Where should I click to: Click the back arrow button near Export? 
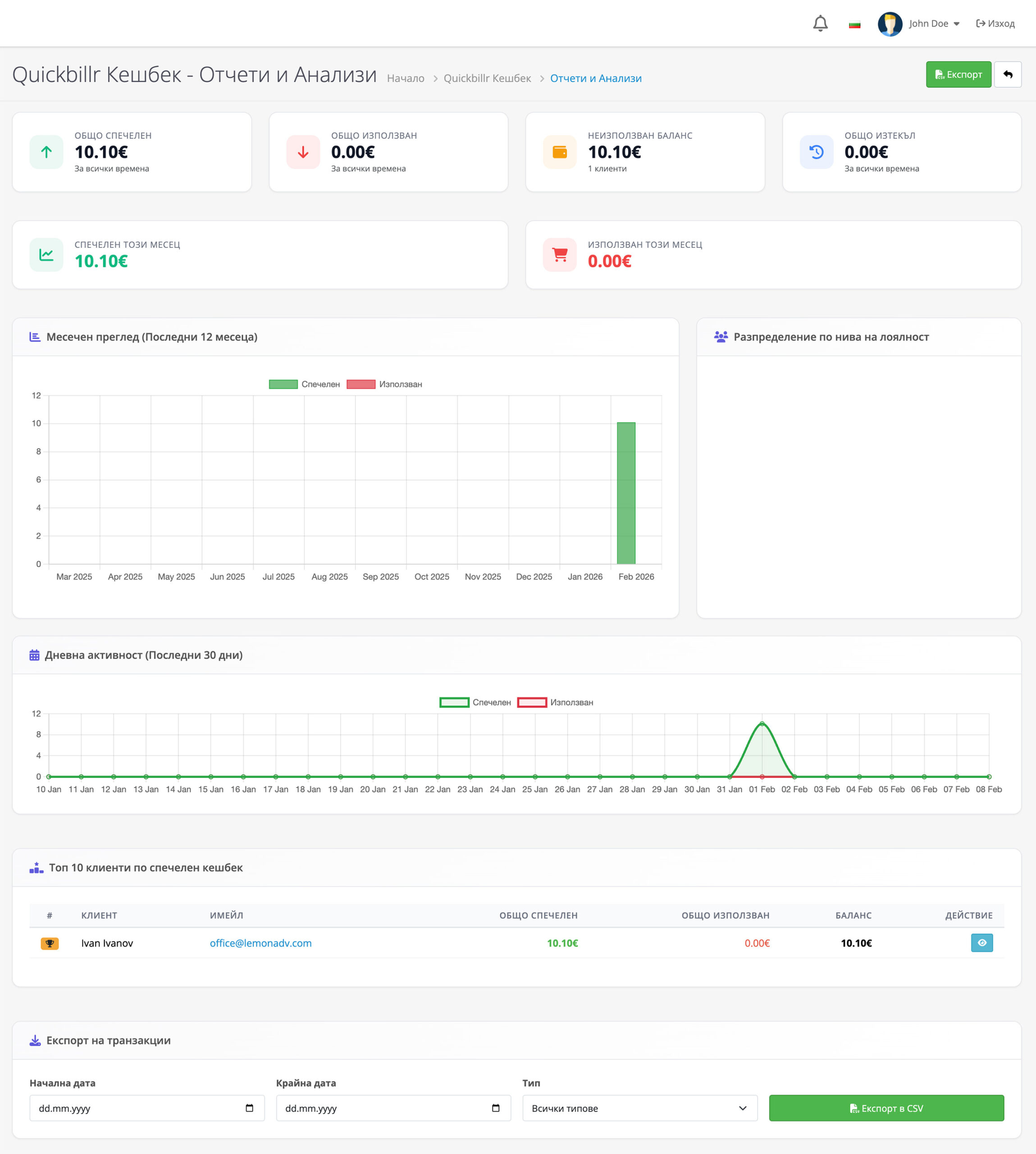pyautogui.click(x=1007, y=74)
